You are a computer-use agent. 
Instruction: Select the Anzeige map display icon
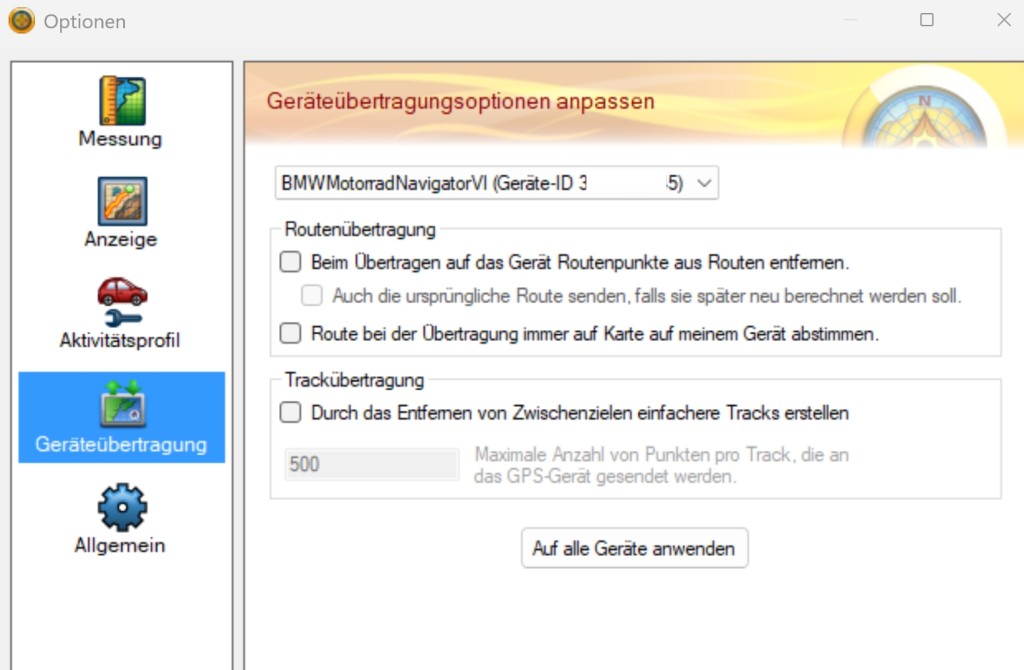click(121, 201)
